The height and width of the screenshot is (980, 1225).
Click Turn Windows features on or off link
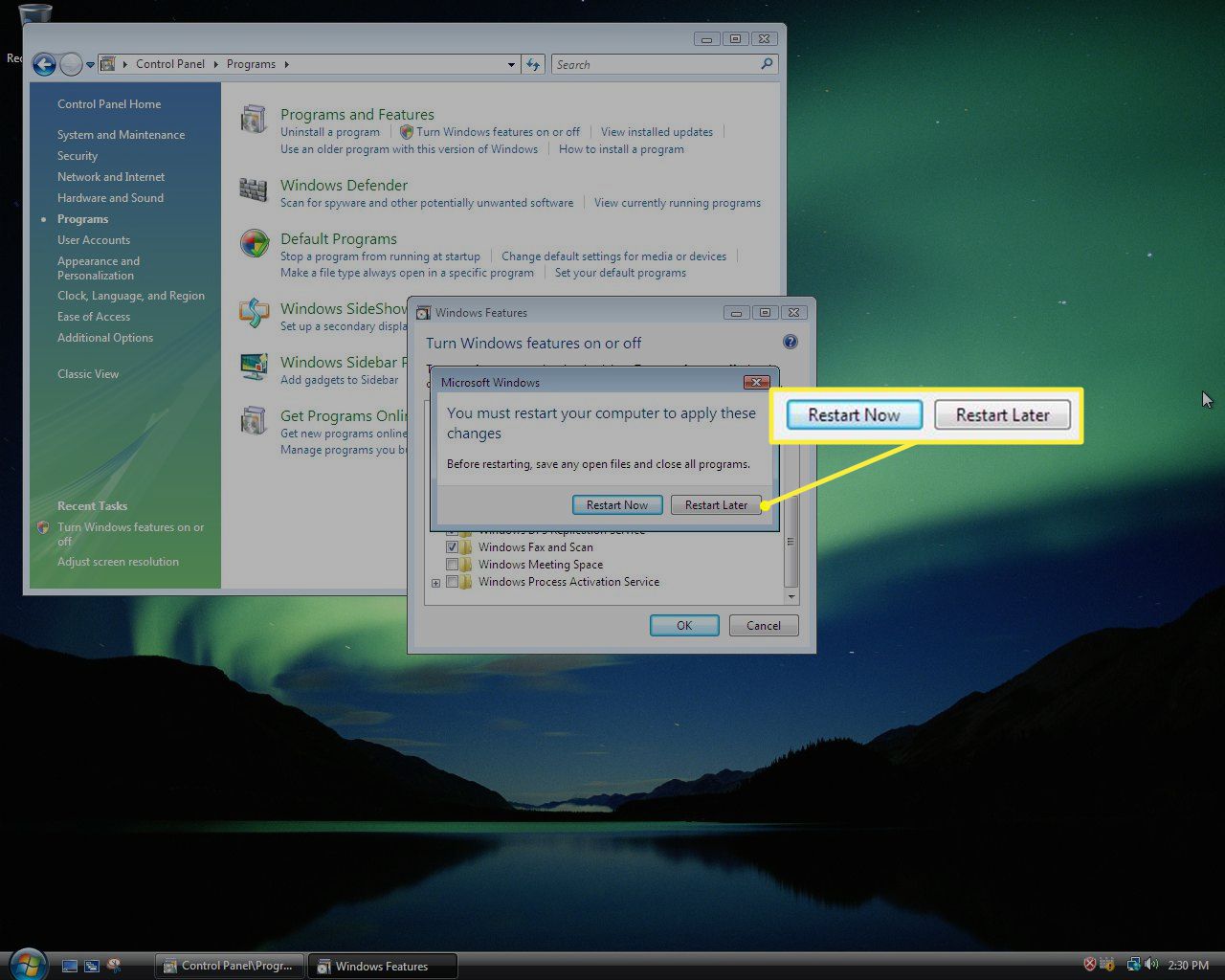point(498,132)
